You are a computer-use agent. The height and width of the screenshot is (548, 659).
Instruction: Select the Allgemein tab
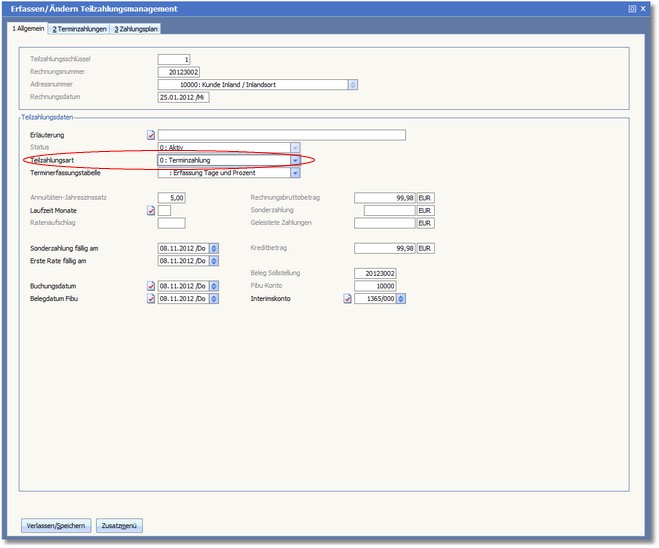(28, 29)
